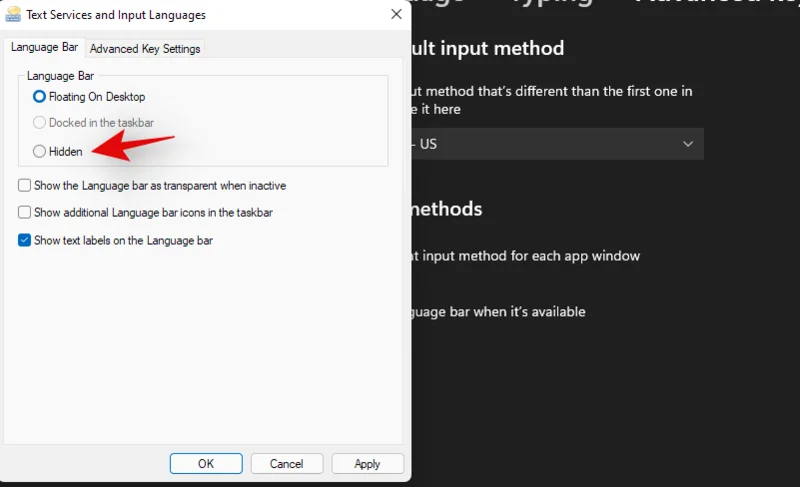Choose the Hidden language bar option

click(39, 151)
